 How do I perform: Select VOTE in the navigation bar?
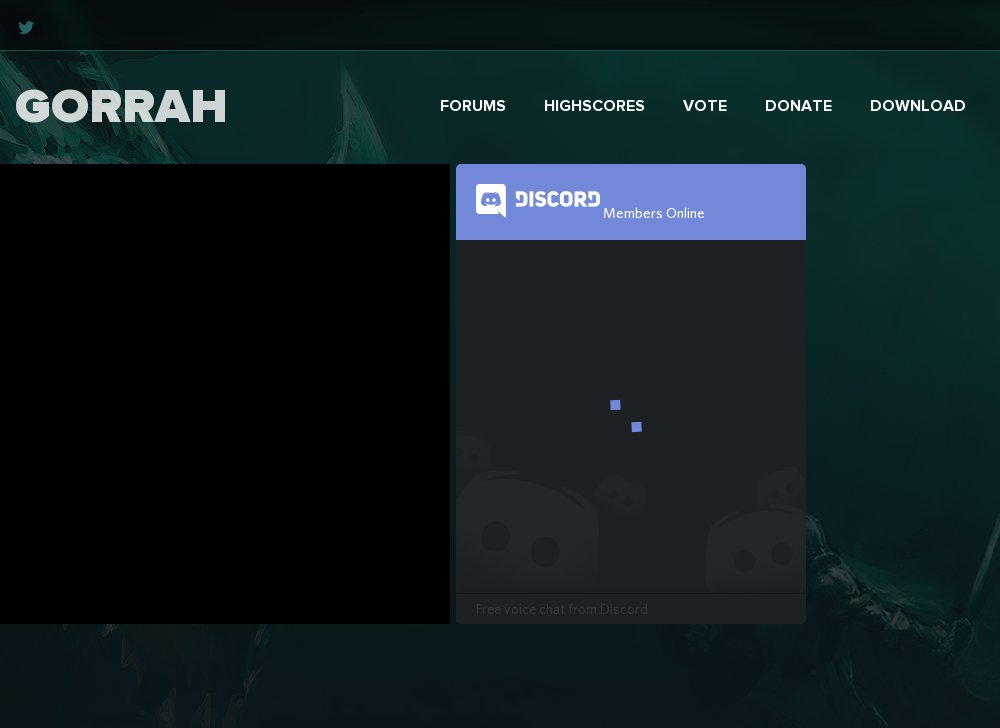(x=705, y=106)
